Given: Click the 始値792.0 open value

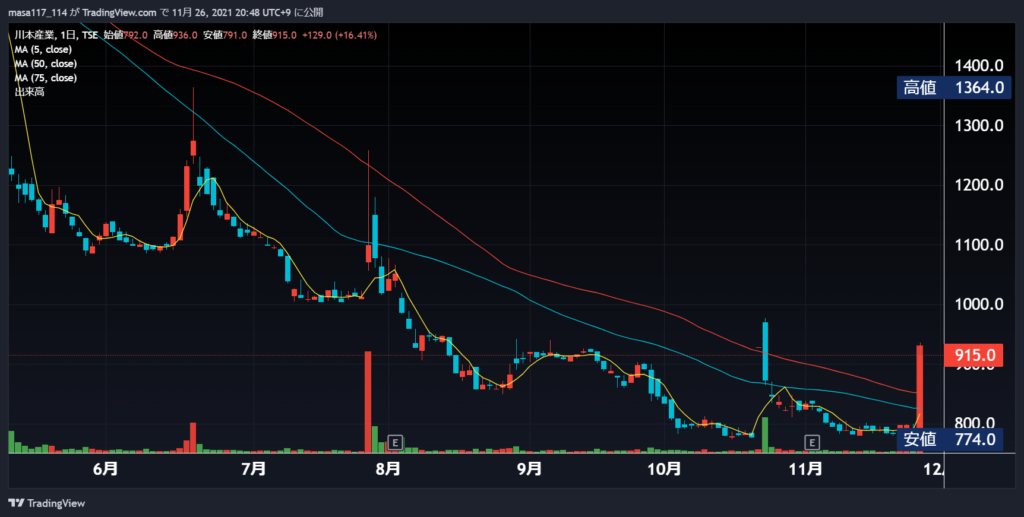Looking at the screenshot, I should click(125, 35).
